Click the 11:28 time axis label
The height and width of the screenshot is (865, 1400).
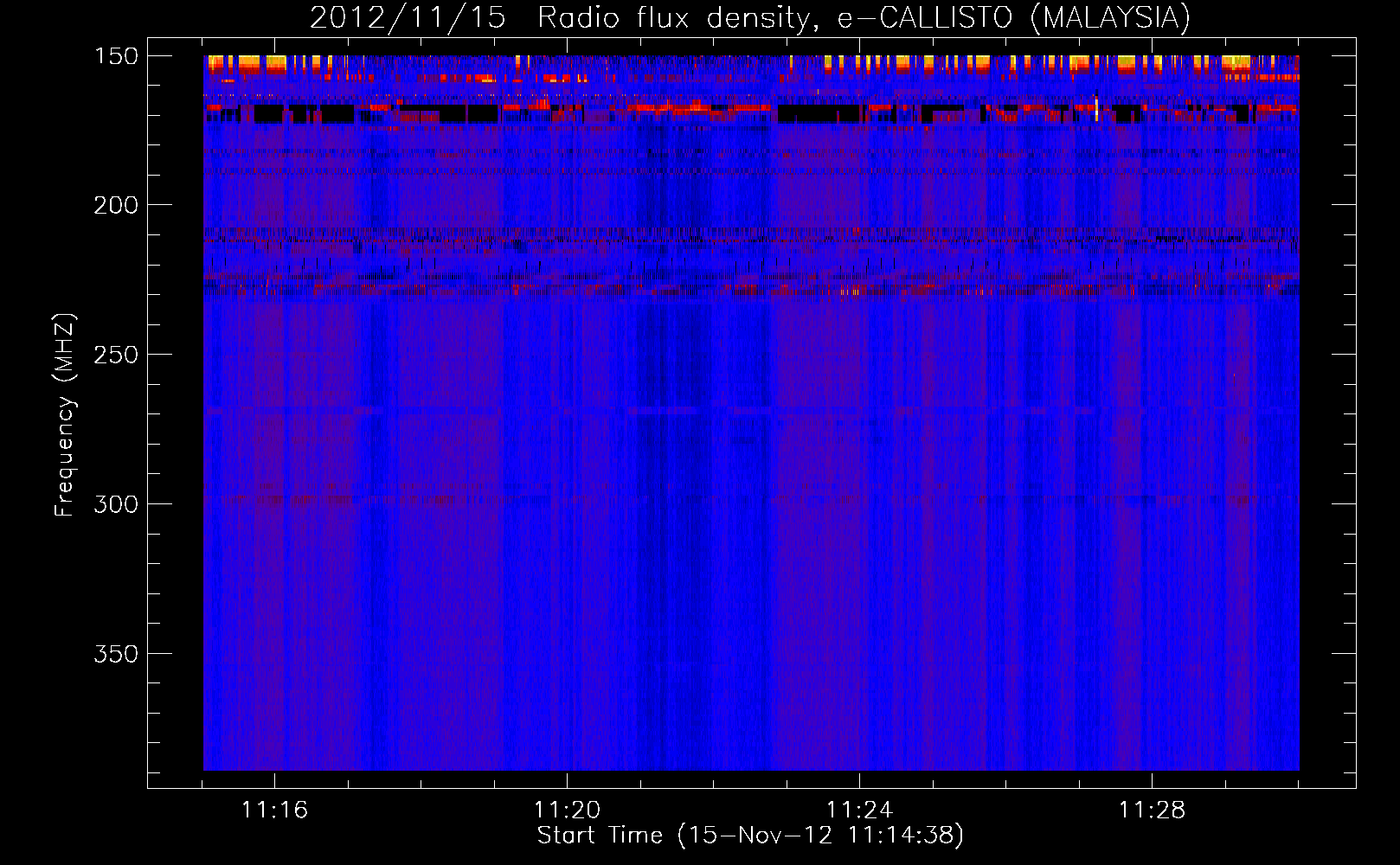1152,811
